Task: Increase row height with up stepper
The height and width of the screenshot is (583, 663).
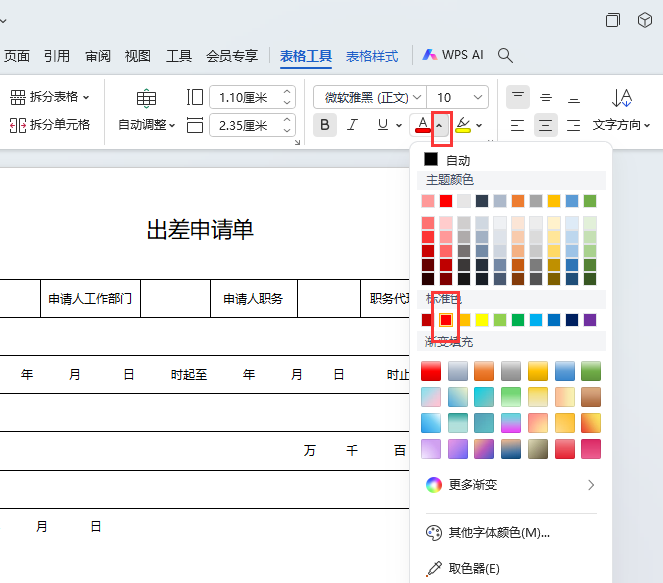Action: coord(287,92)
